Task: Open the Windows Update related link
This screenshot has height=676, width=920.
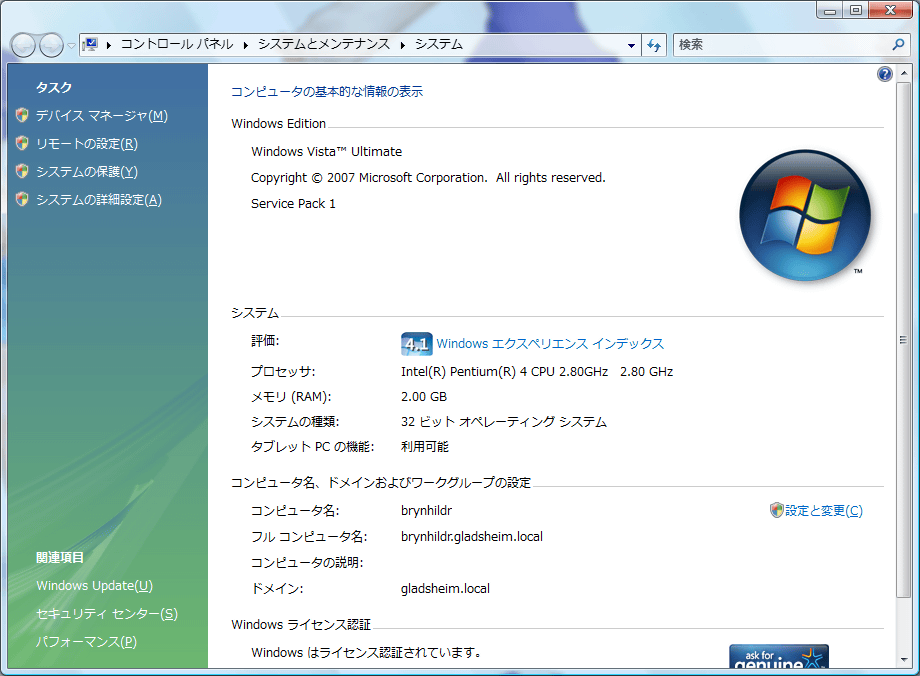Action: pyautogui.click(x=94, y=586)
